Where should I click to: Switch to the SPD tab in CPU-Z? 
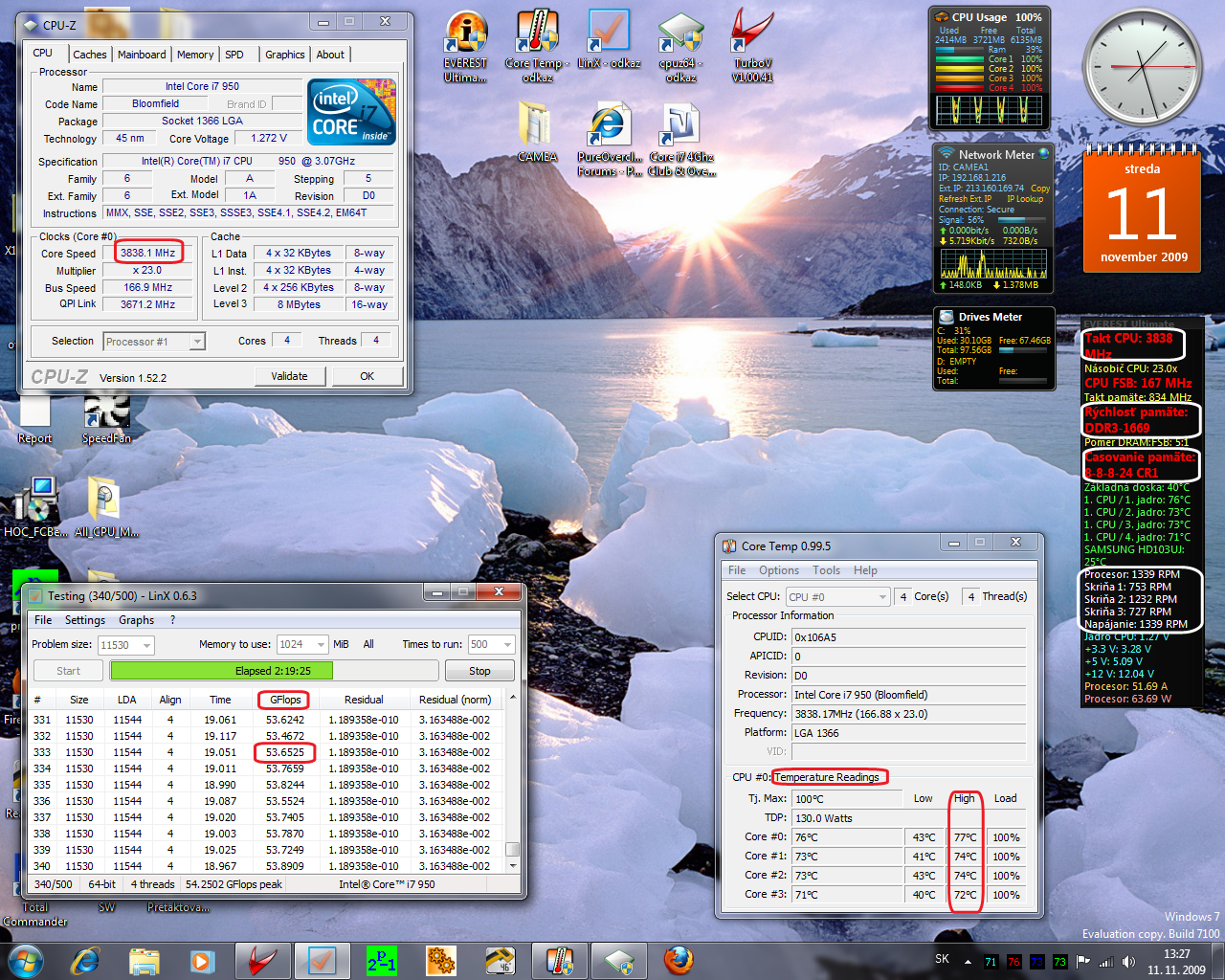click(x=234, y=55)
